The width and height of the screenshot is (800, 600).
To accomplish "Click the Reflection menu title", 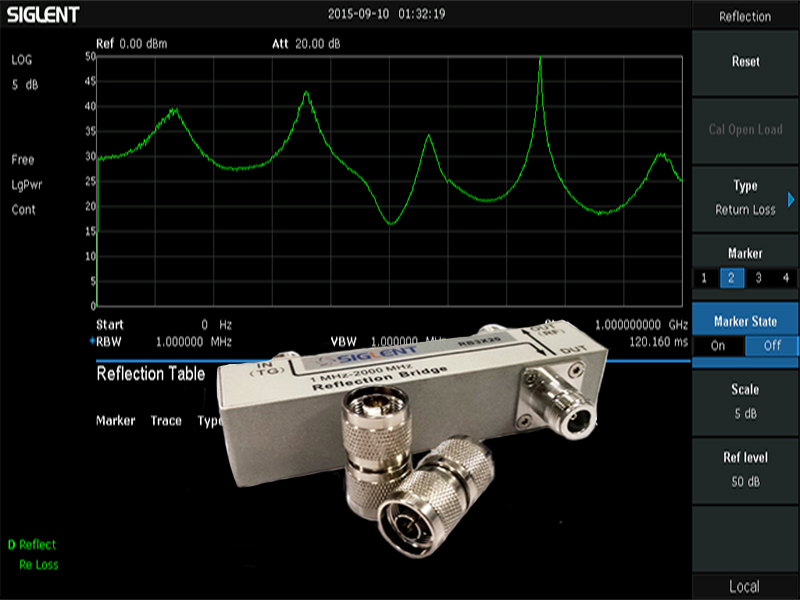I will 745,17.
